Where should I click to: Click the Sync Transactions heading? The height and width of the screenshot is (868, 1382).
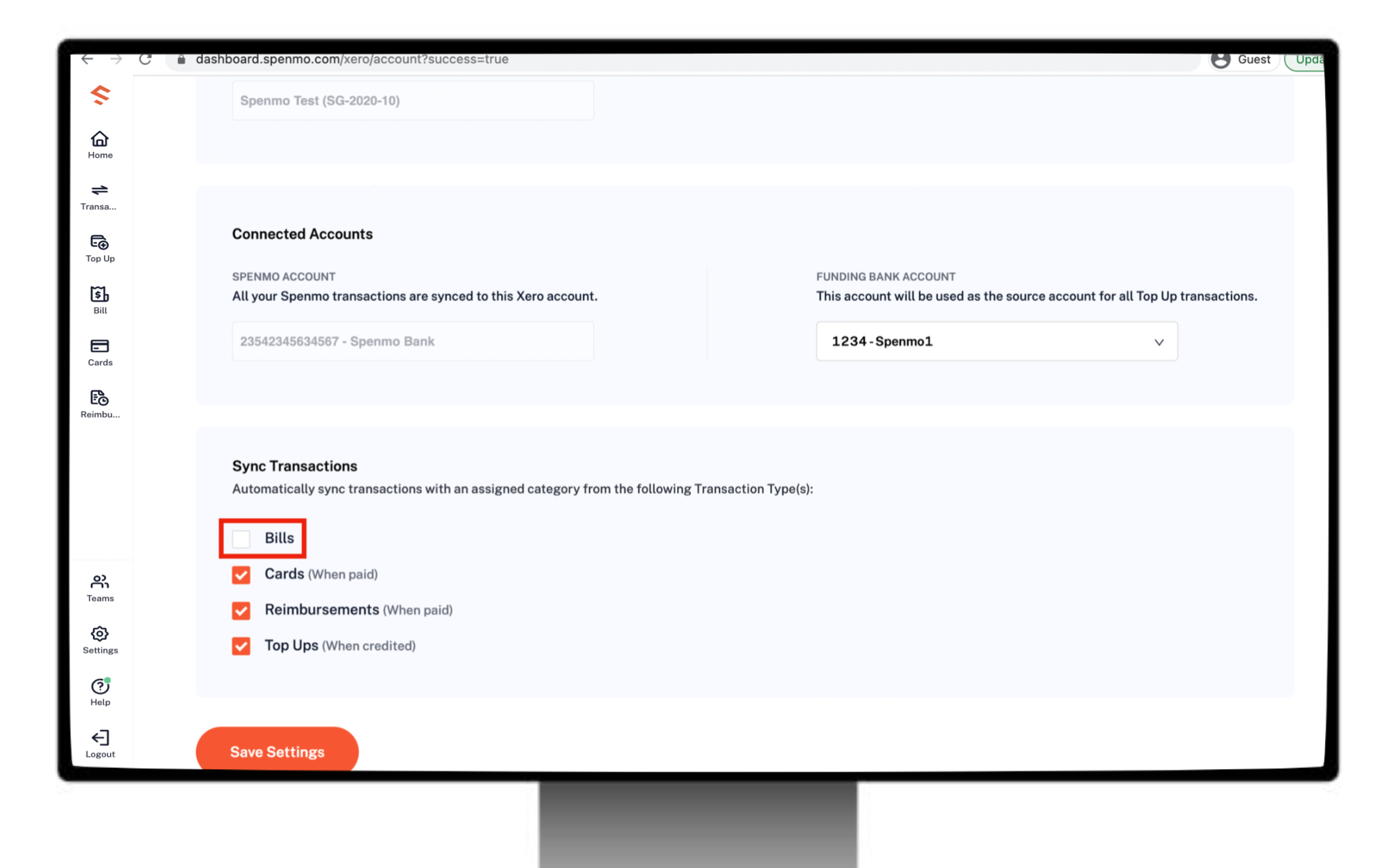tap(295, 466)
